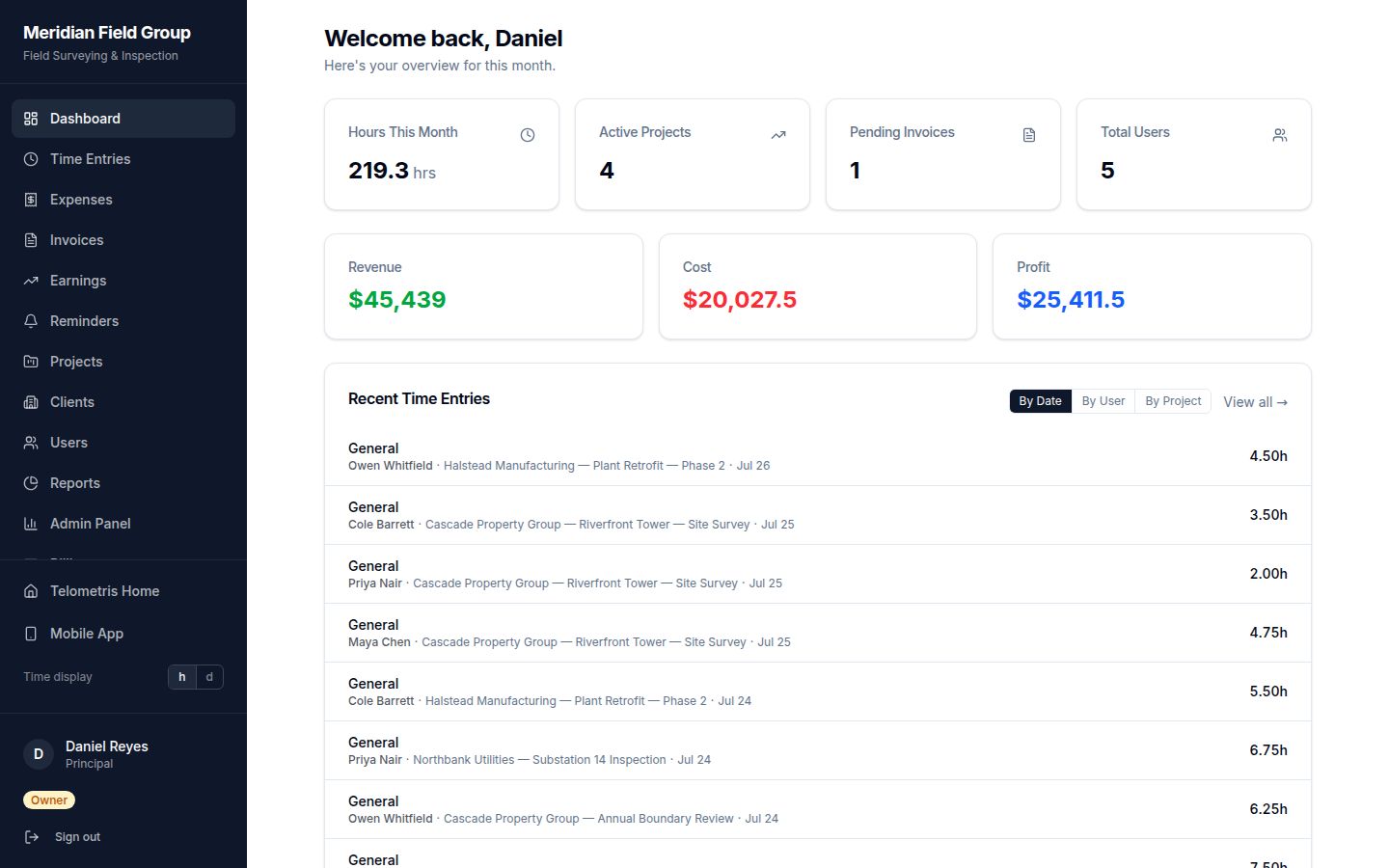The width and height of the screenshot is (1389, 868).
Task: Open the Mobile App link
Action: [123, 634]
